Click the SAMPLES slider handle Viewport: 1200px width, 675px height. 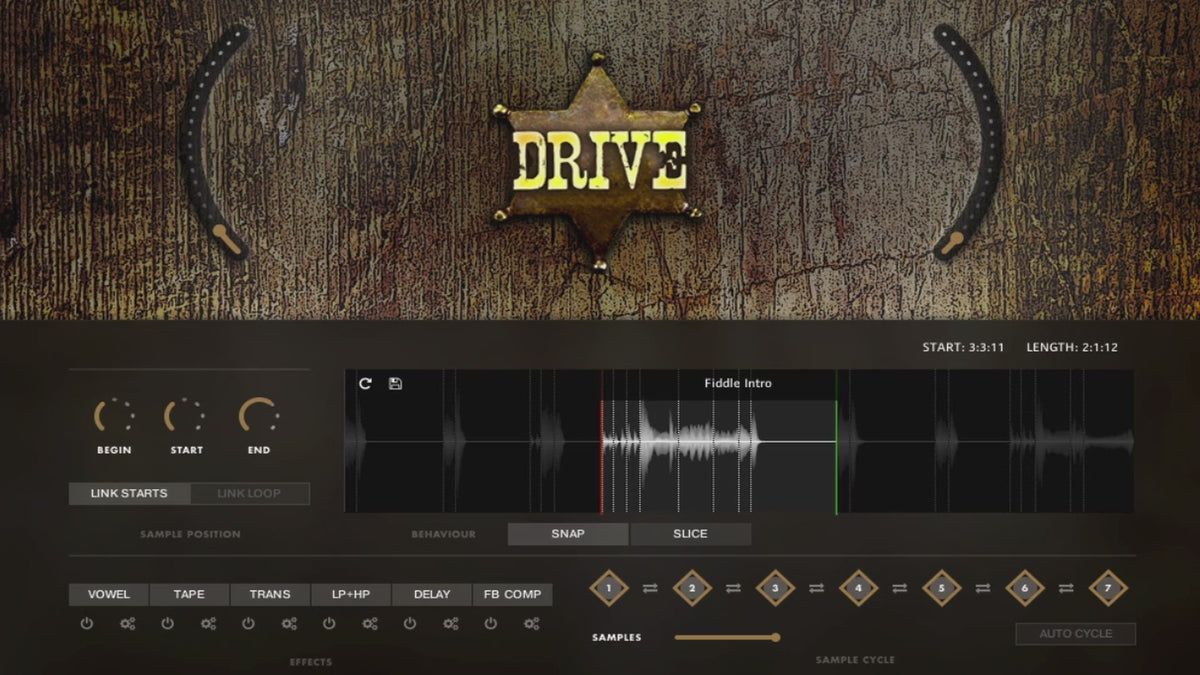pos(775,637)
